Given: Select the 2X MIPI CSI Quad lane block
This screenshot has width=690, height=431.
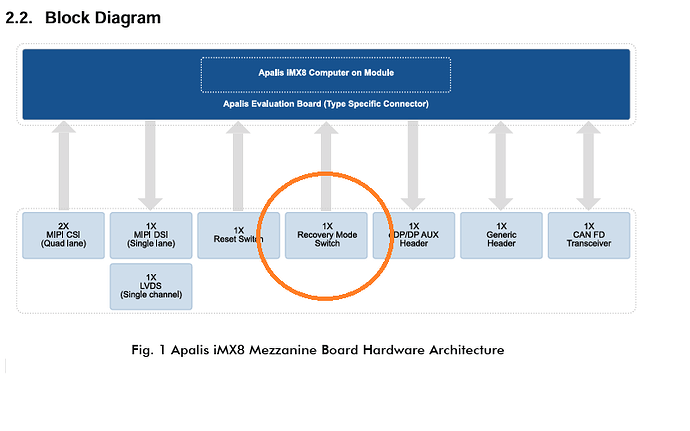Looking at the screenshot, I should click(63, 235).
